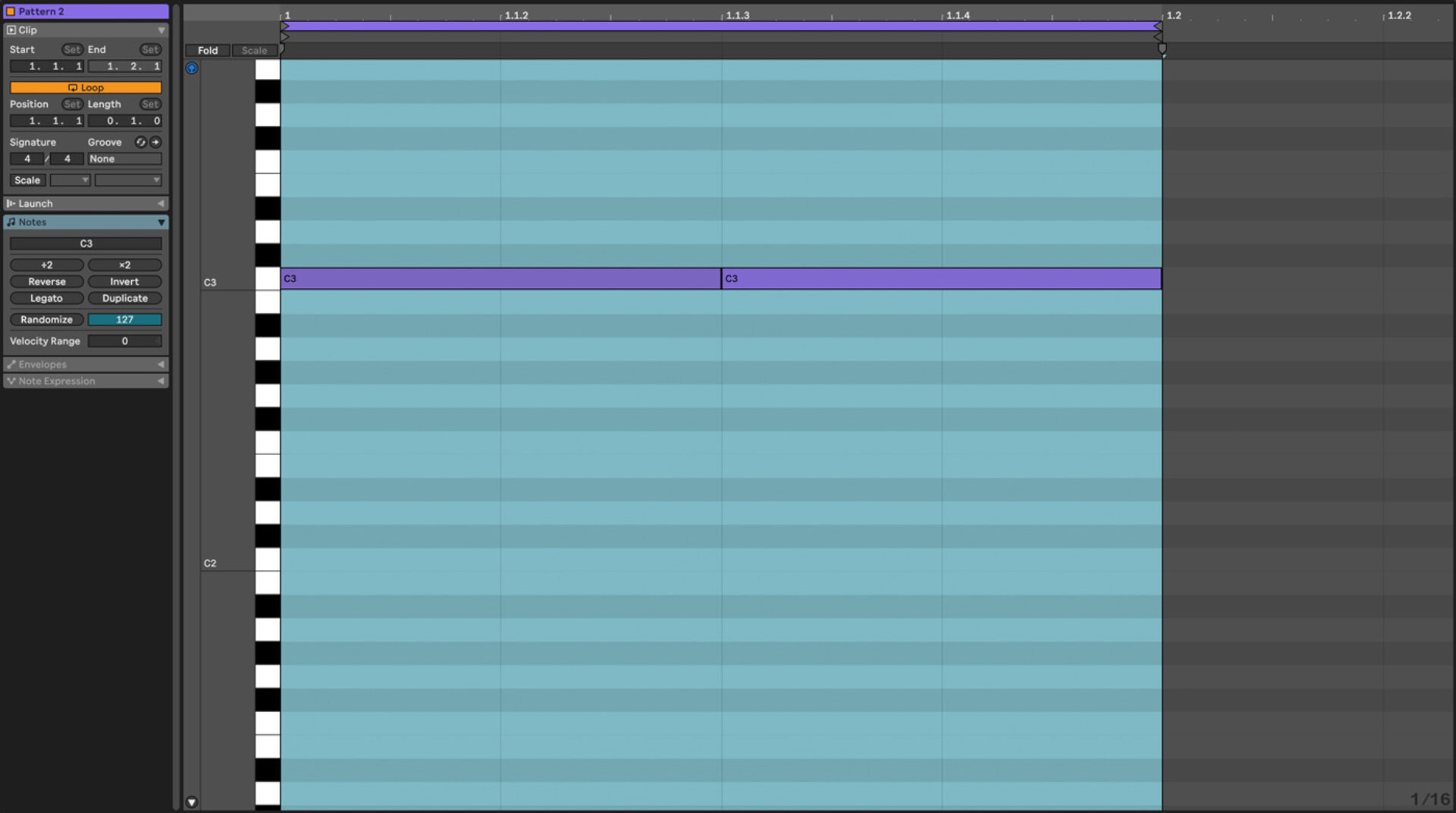Click the Note Expression panel icon

(x=11, y=381)
